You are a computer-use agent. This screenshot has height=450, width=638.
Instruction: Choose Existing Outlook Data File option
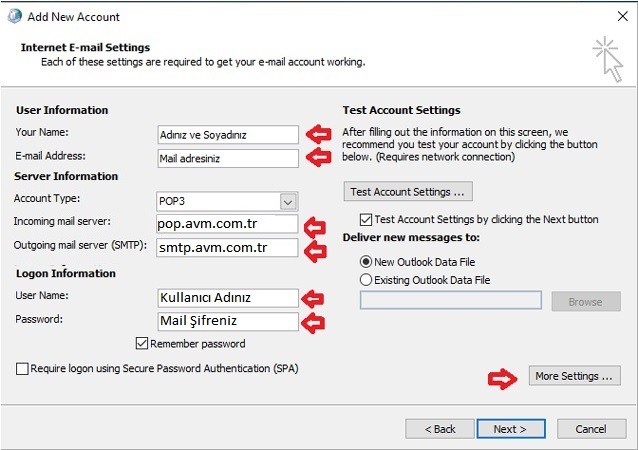point(366,280)
